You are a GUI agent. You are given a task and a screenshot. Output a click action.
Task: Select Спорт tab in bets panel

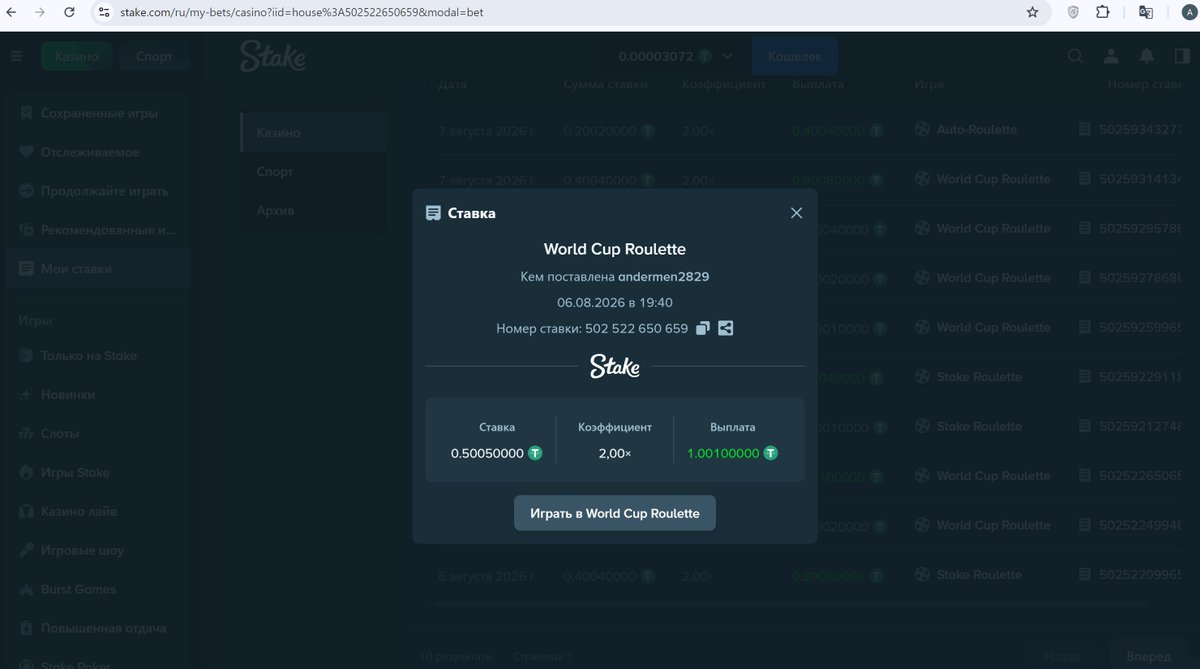pos(313,172)
